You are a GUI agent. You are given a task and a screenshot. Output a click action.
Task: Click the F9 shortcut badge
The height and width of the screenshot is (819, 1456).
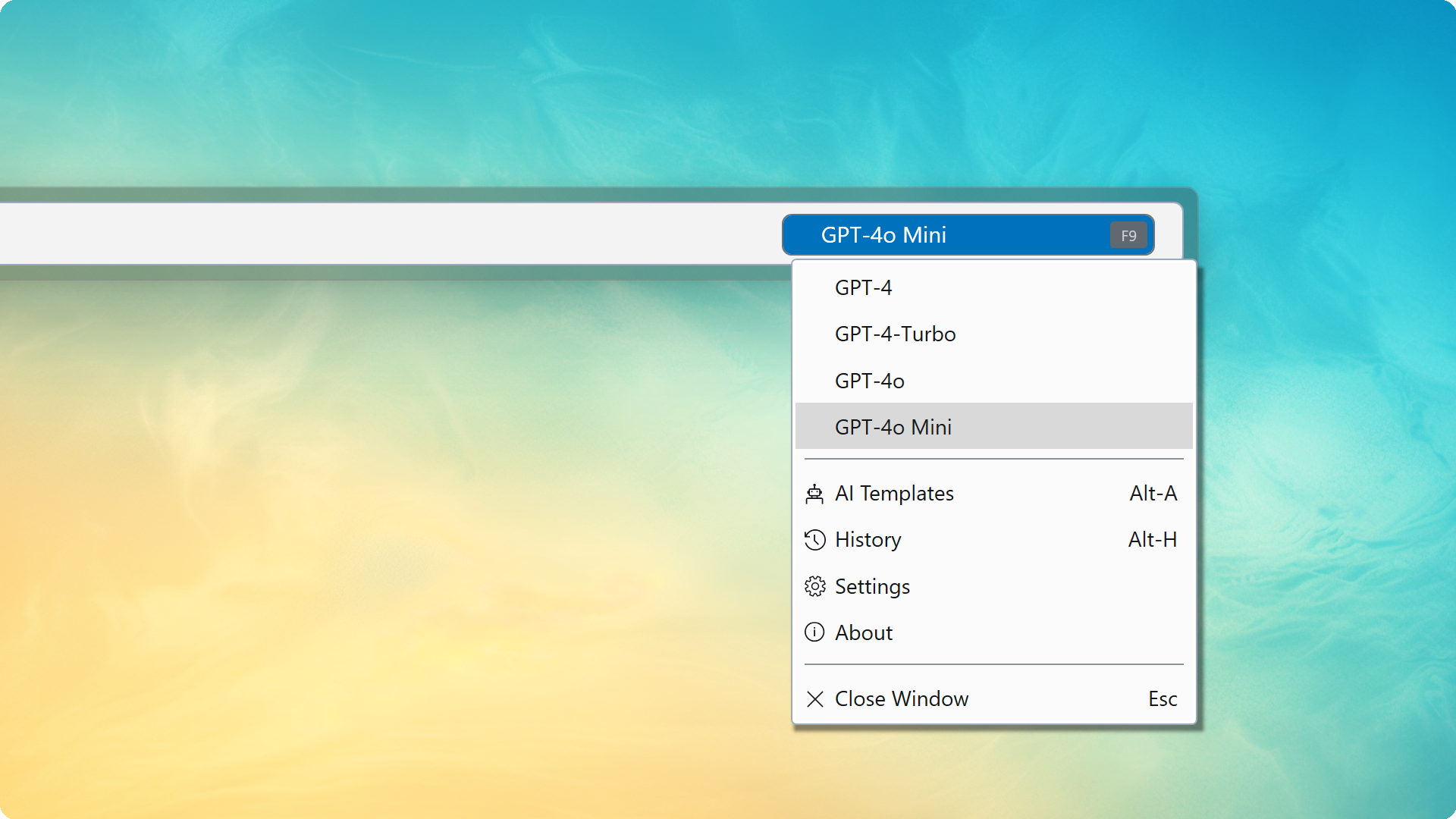tap(1128, 236)
